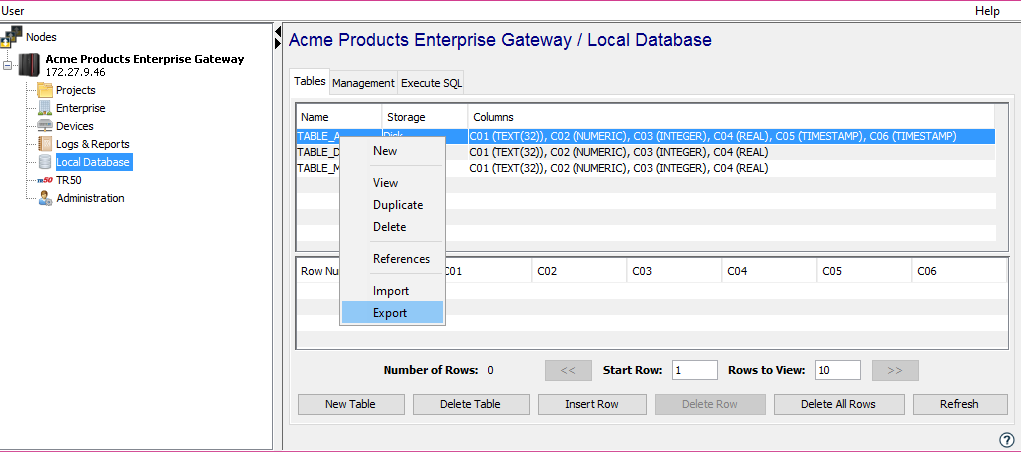Viewport: 1021px width, 452px height.
Task: Open help via question mark icon
Action: coord(1006,440)
